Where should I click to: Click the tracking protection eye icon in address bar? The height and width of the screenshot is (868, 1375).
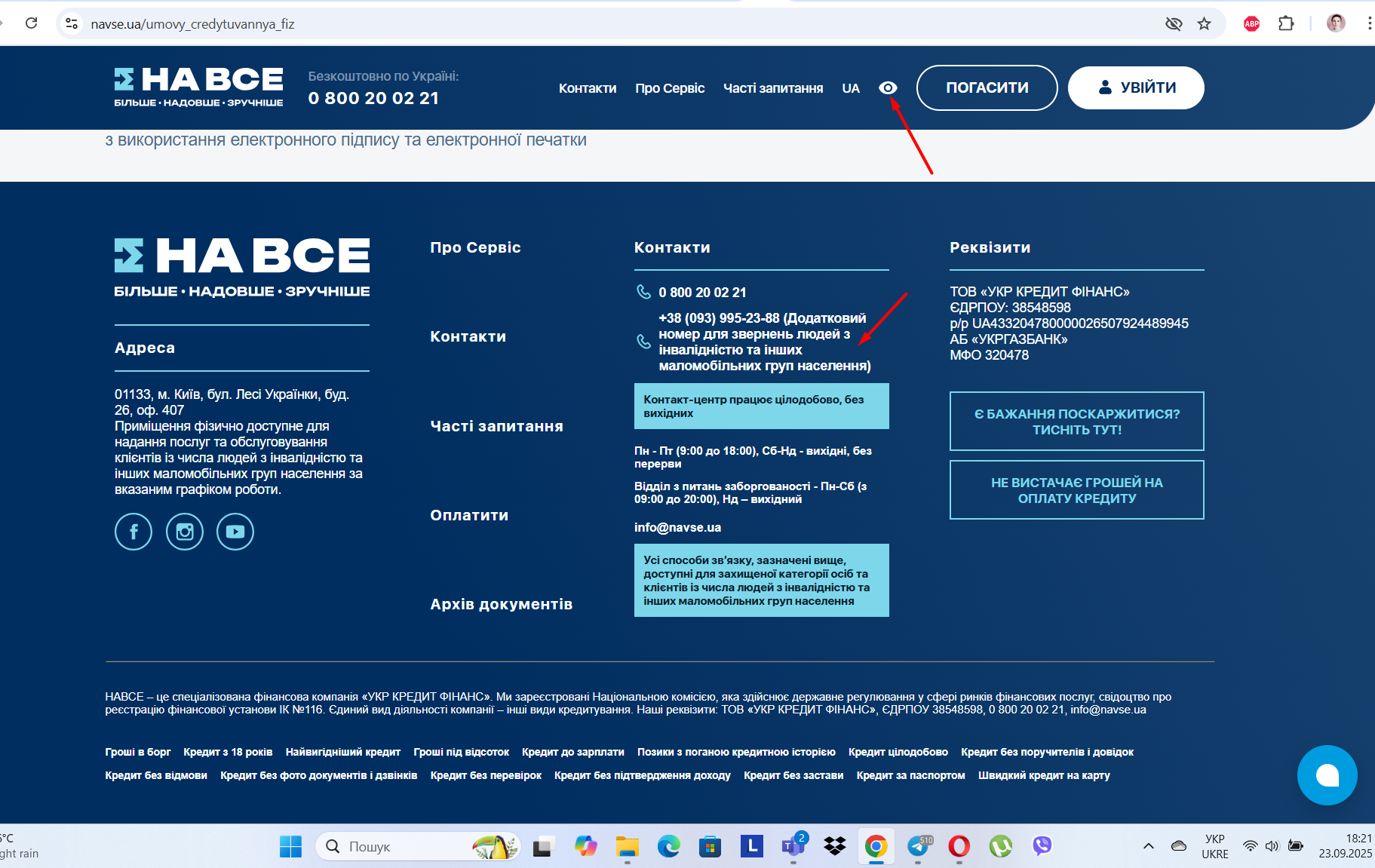point(1174,23)
